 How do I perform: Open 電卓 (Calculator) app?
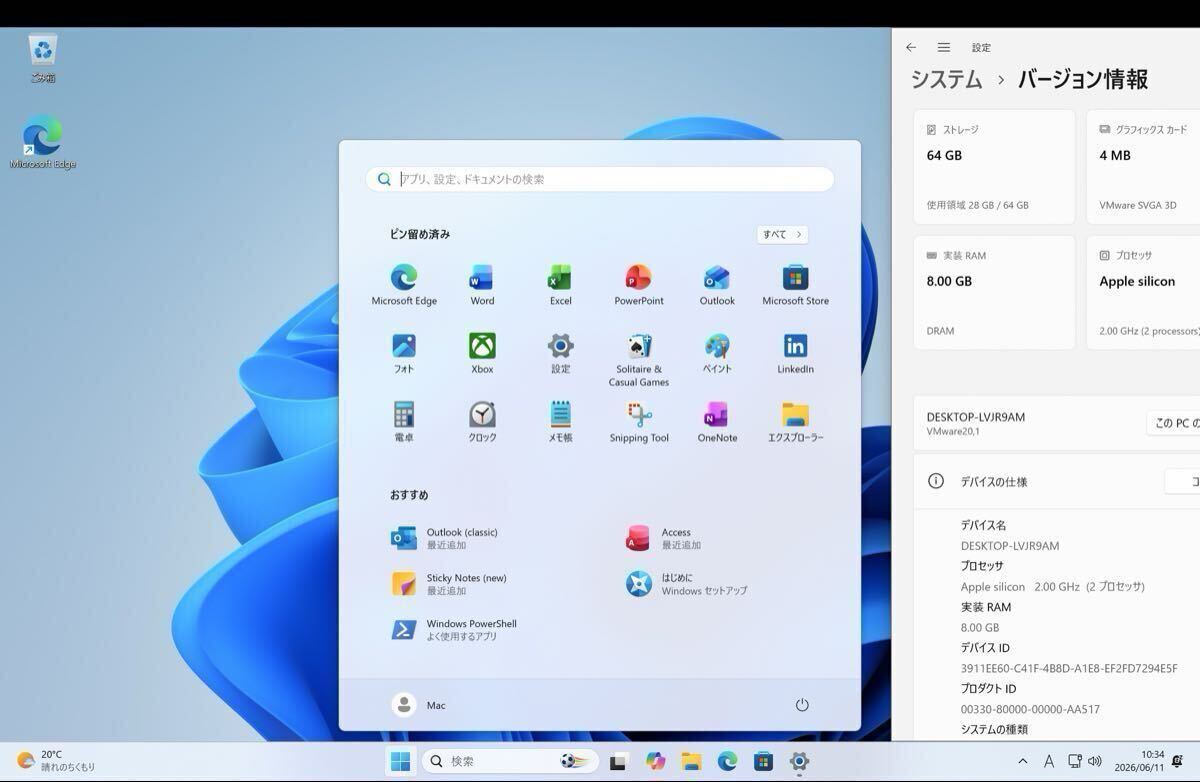coord(404,422)
